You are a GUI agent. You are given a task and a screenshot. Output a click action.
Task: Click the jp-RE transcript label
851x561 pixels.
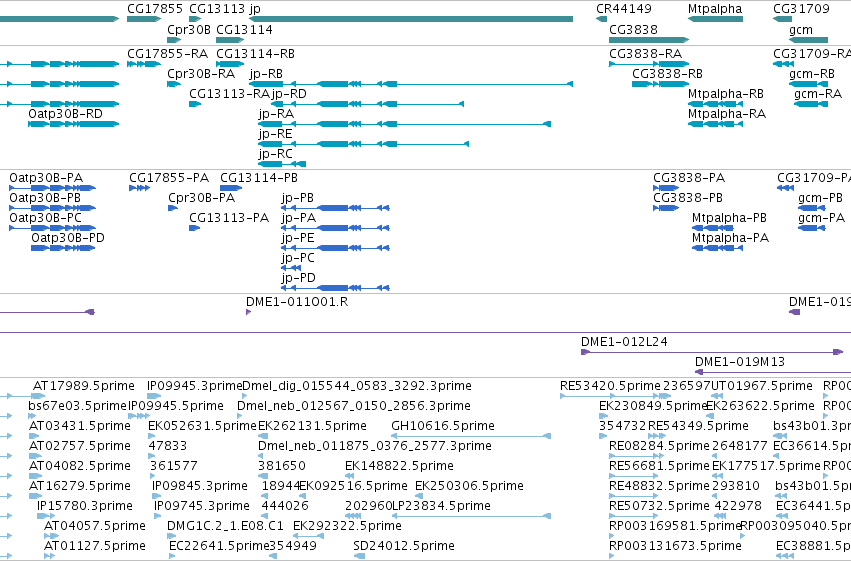click(275, 135)
